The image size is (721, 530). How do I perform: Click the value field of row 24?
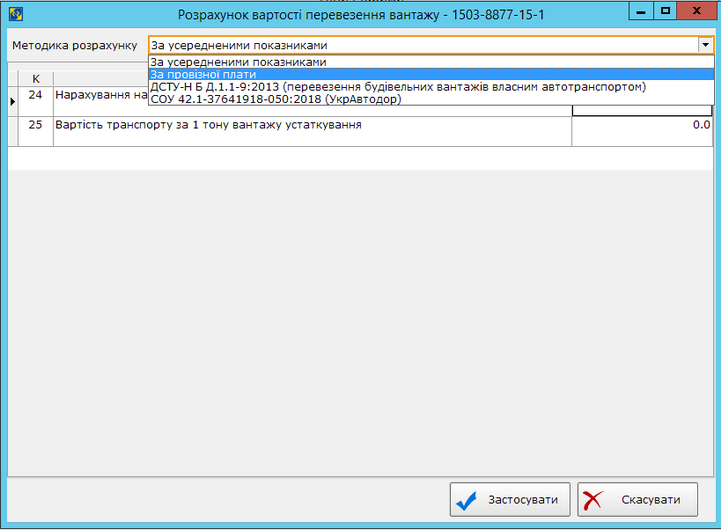click(641, 110)
